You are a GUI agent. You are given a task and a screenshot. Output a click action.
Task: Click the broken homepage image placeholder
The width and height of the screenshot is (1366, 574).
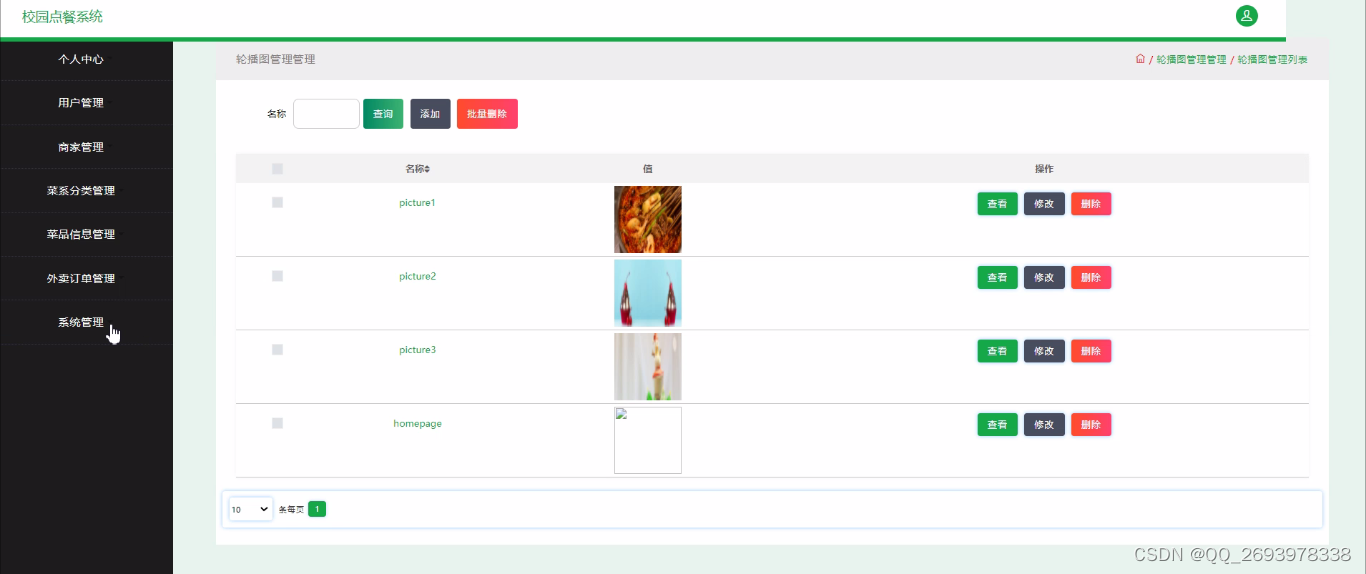pos(648,440)
